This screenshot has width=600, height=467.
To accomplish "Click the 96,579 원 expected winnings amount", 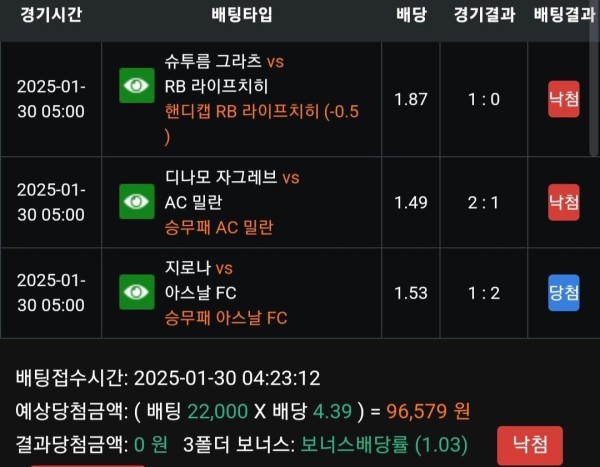I will click(x=428, y=411).
